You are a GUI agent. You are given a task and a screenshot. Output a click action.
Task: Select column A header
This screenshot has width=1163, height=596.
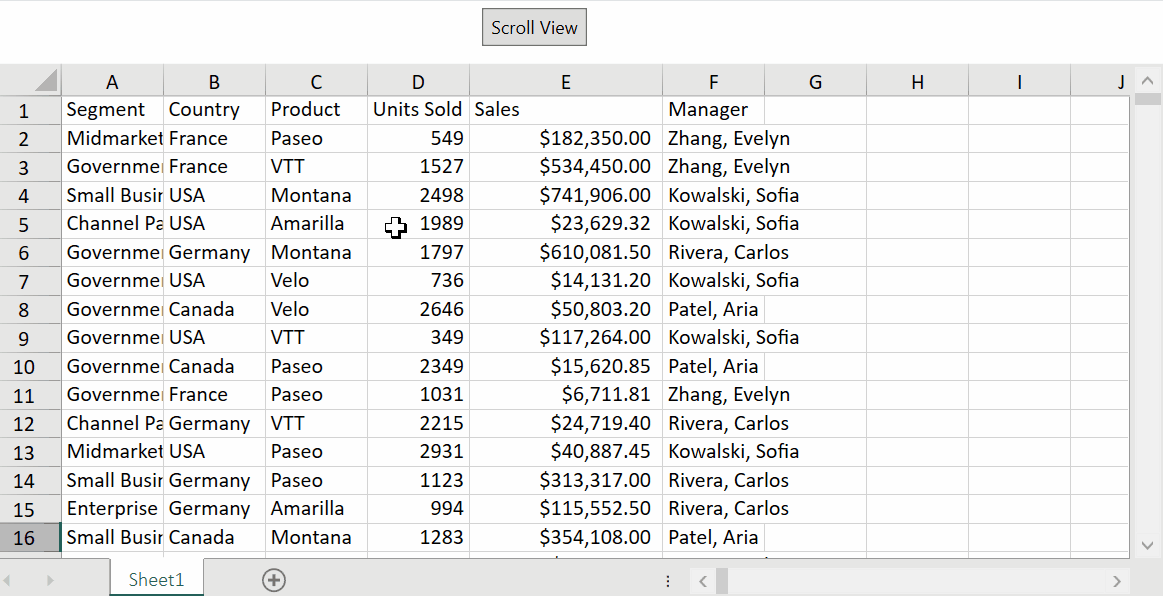[112, 82]
